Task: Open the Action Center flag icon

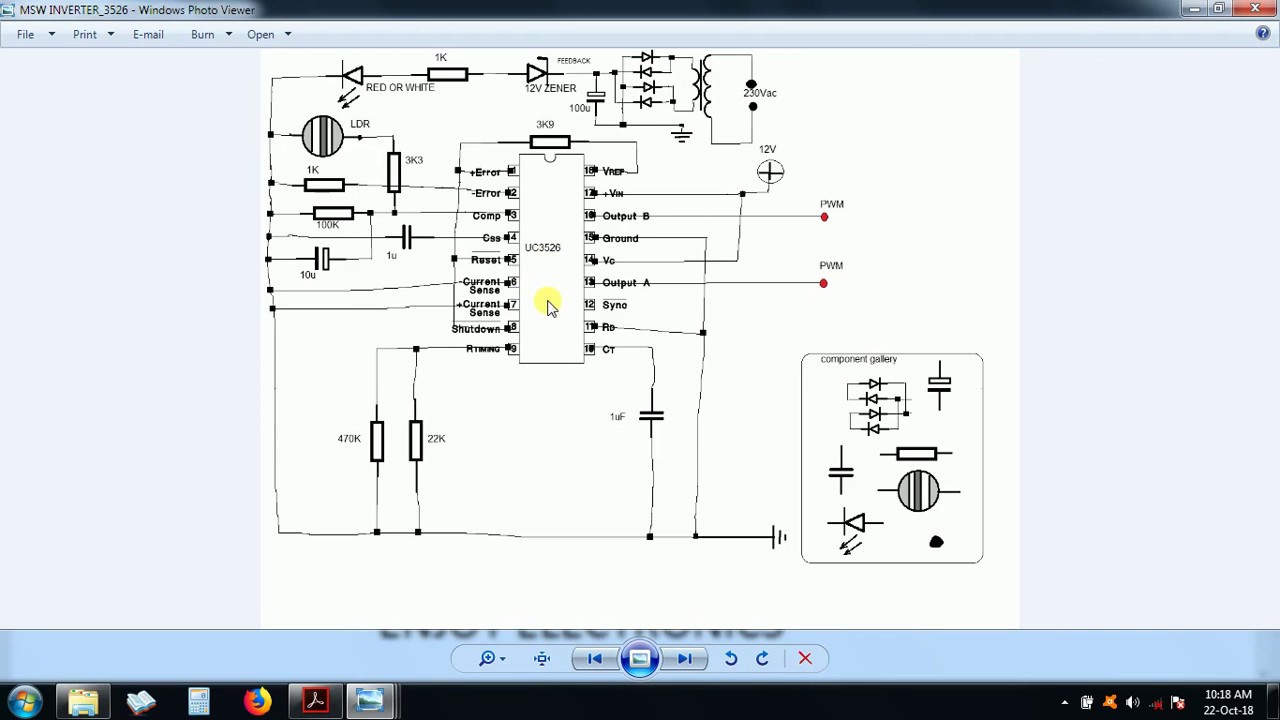Action: (x=1179, y=702)
